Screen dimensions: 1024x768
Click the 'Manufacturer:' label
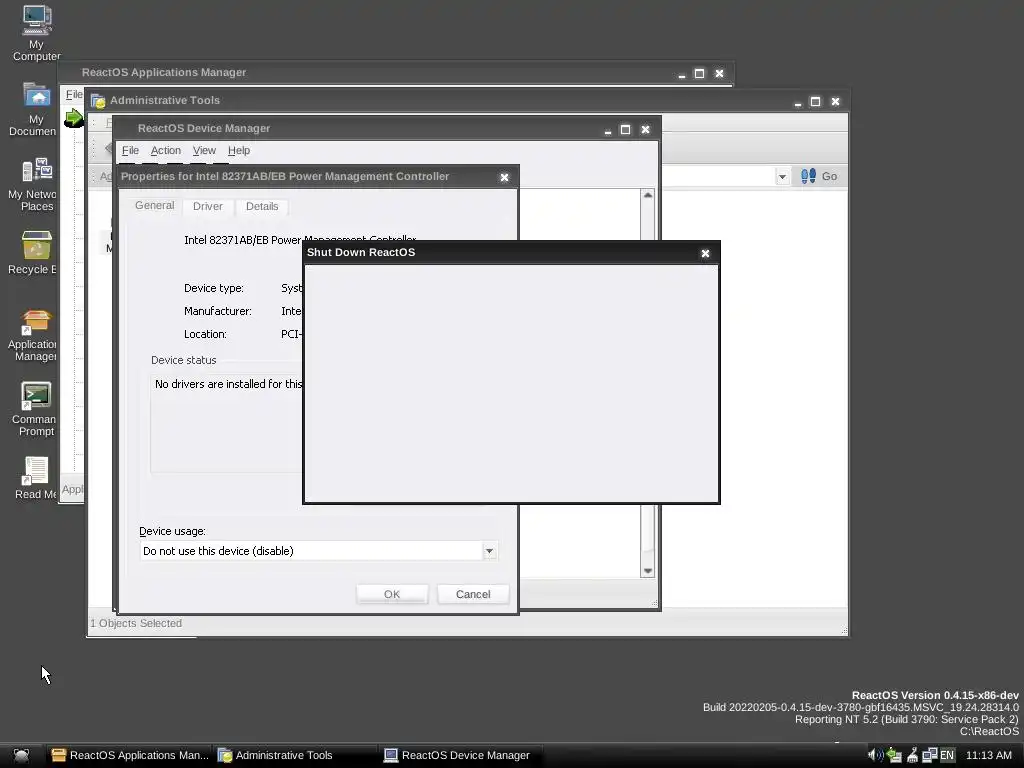[217, 312]
